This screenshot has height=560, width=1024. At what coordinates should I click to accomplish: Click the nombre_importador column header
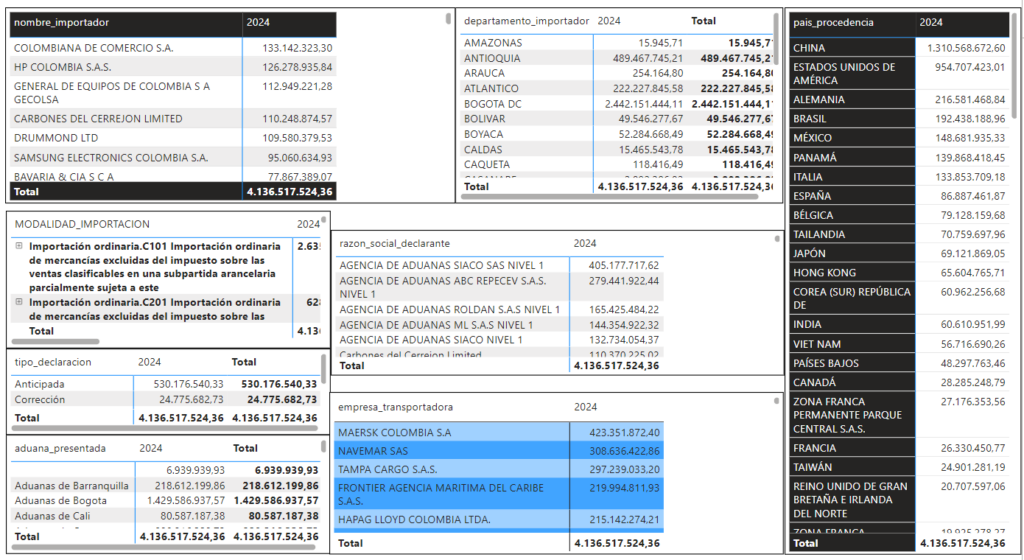point(61,22)
